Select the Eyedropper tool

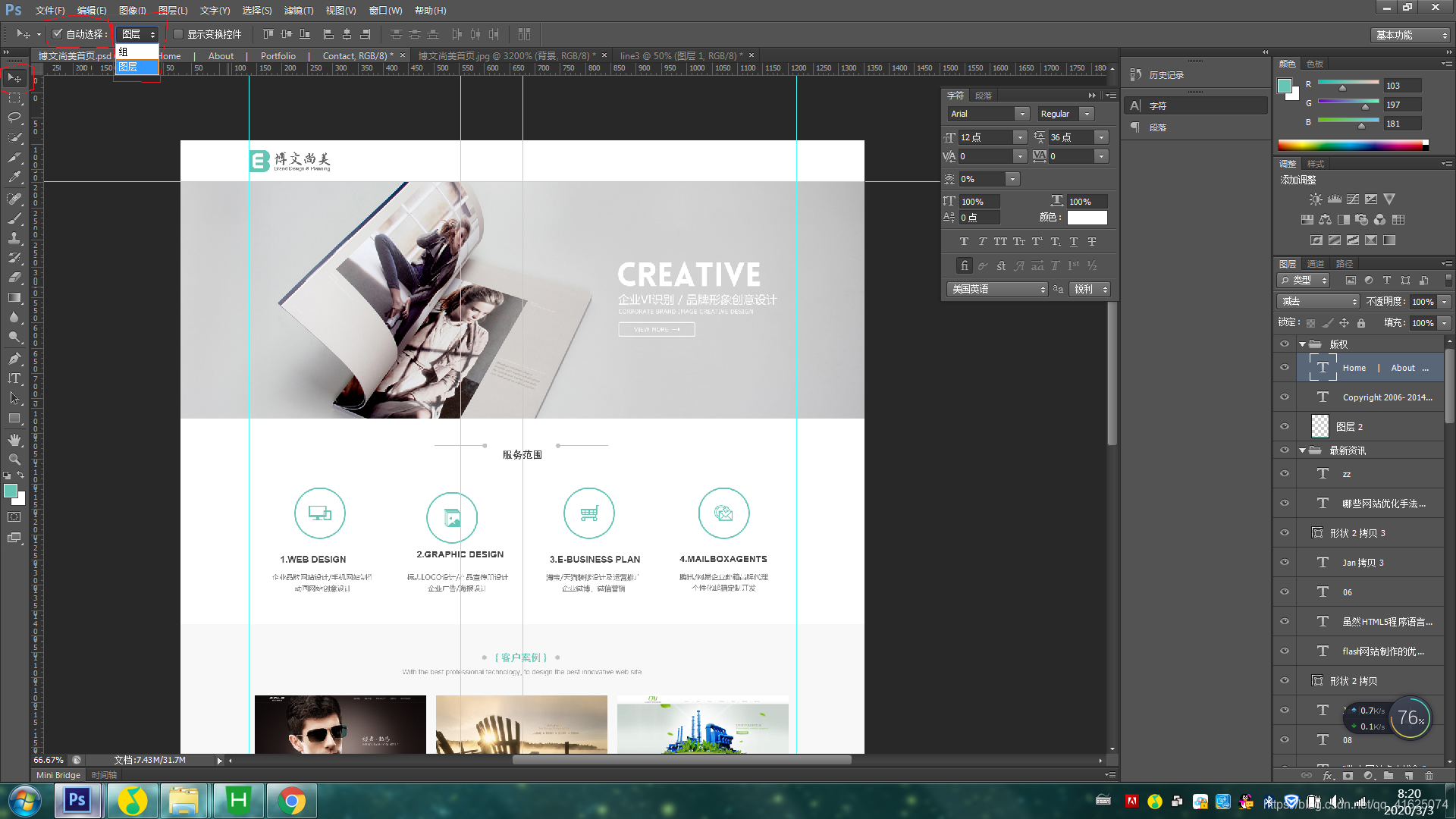[14, 177]
